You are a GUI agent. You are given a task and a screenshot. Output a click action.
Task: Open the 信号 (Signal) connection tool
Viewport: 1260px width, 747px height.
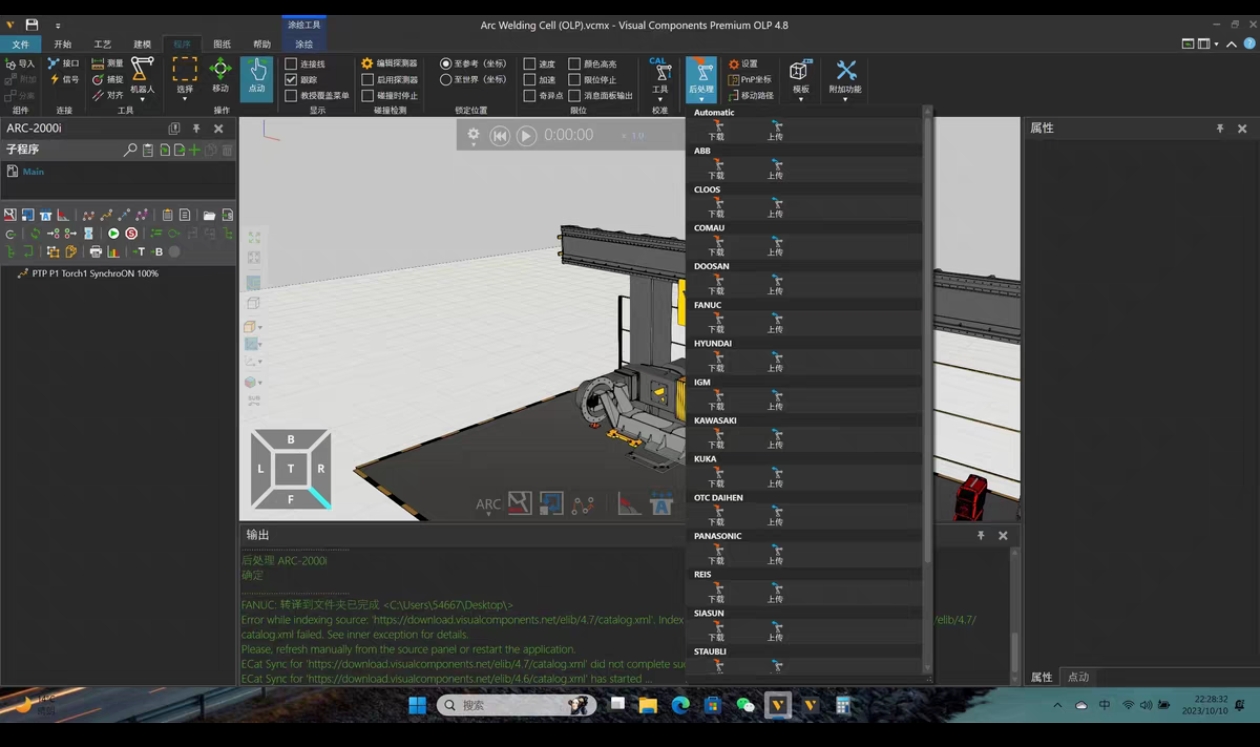coord(63,80)
